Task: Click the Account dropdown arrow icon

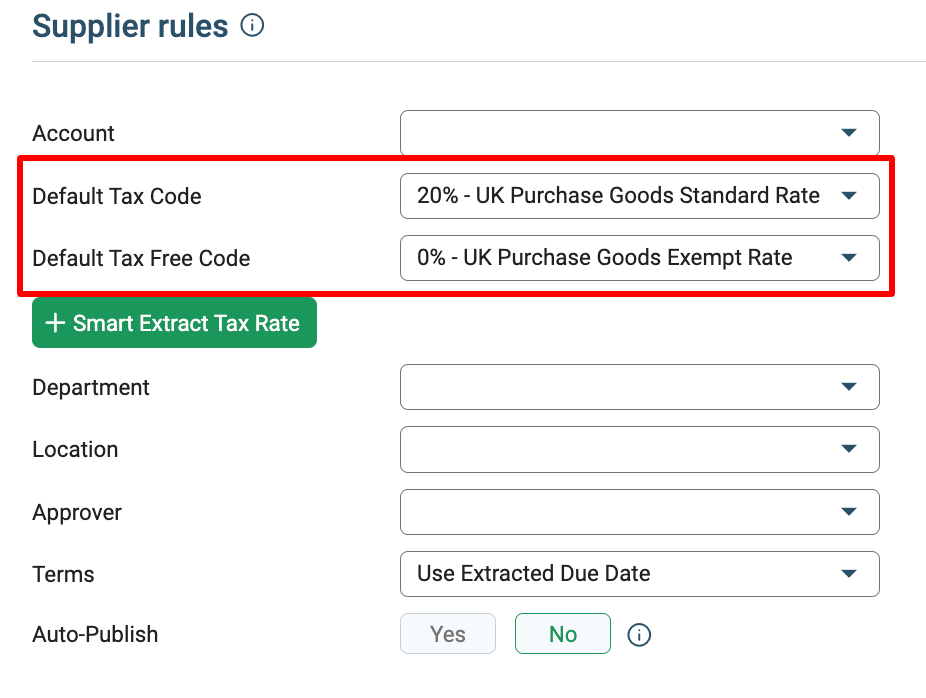Action: click(x=849, y=133)
